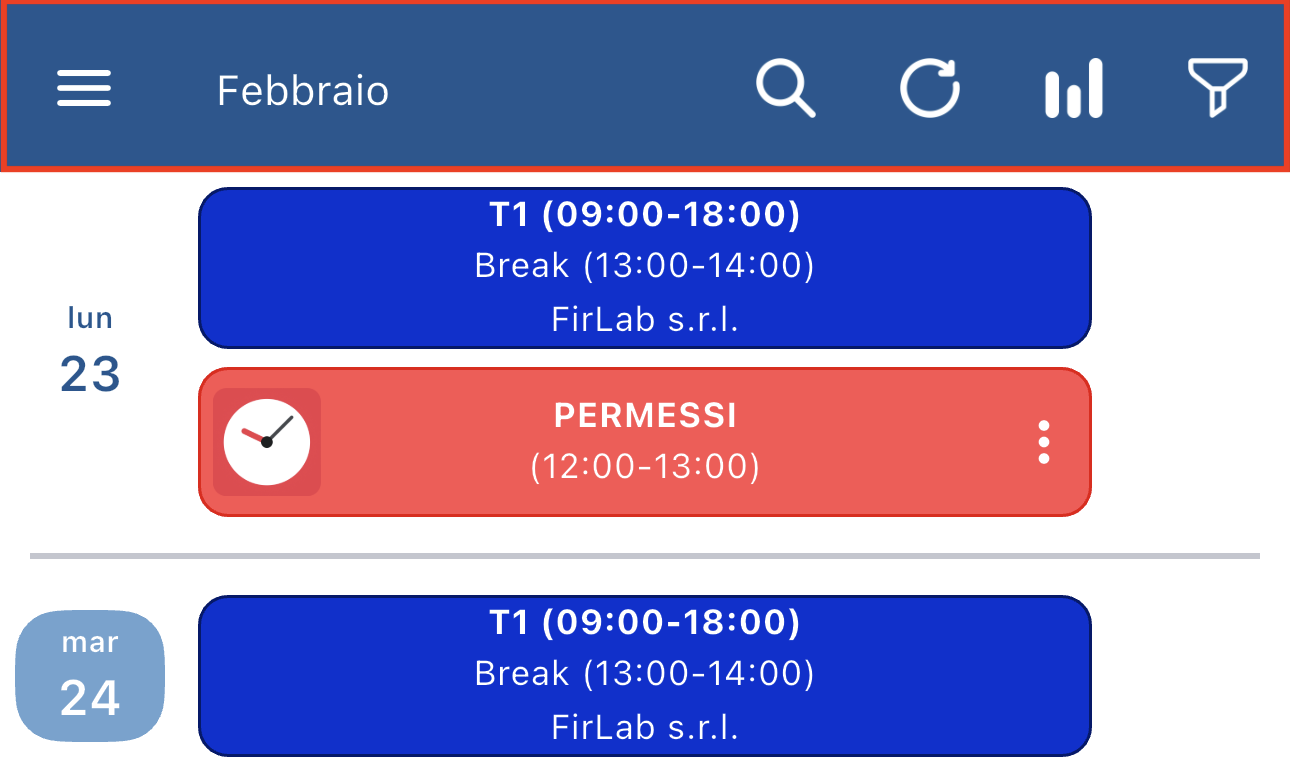Select the highlighted mar 24 date badge

coord(90,677)
